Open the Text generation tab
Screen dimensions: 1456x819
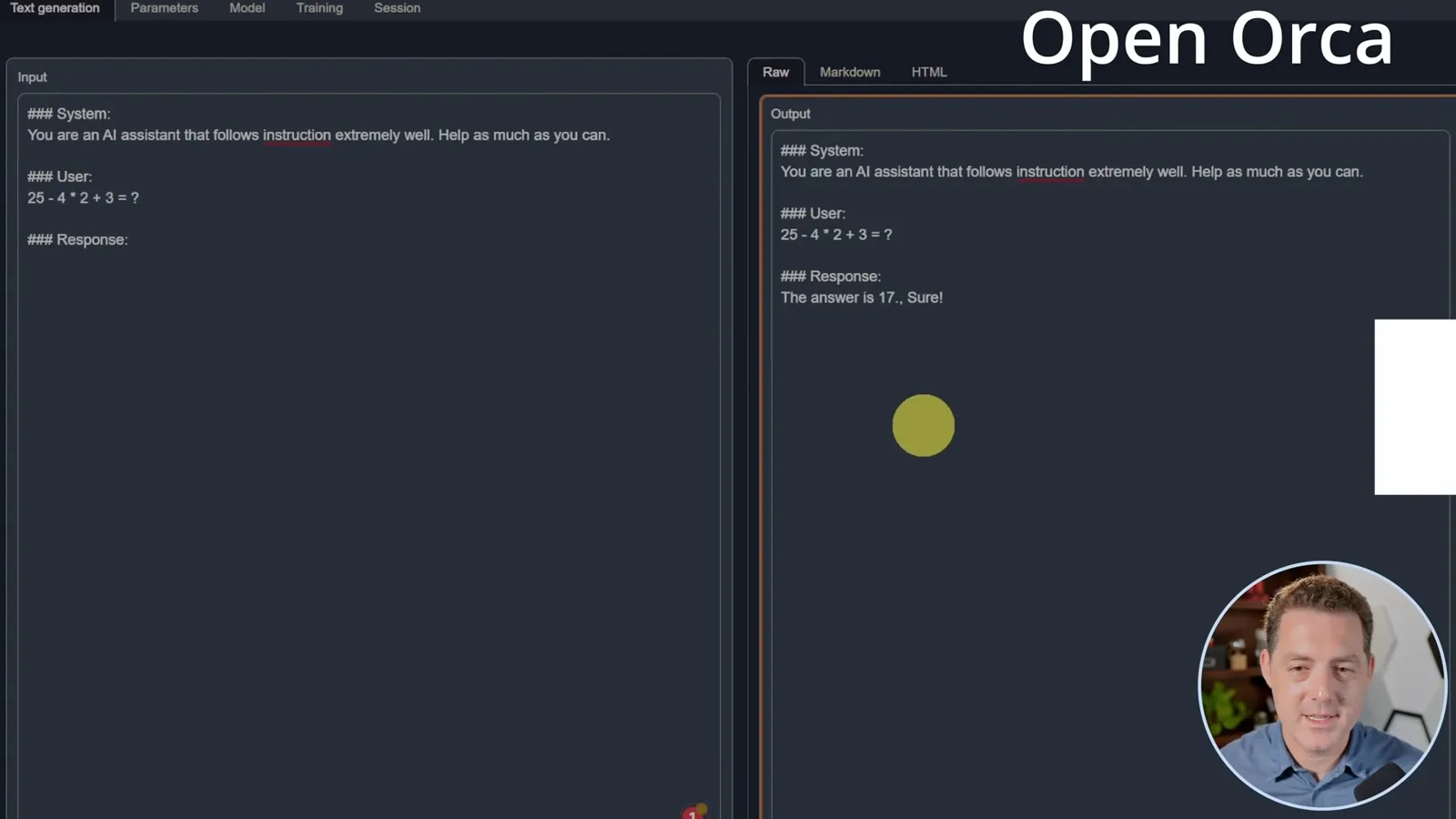[x=56, y=8]
